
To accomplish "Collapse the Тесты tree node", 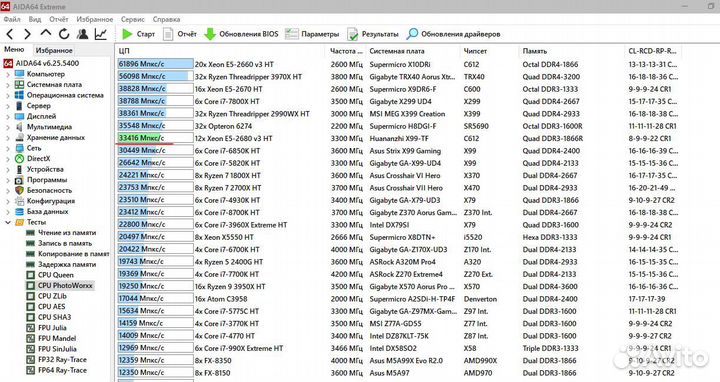I will coord(8,222).
